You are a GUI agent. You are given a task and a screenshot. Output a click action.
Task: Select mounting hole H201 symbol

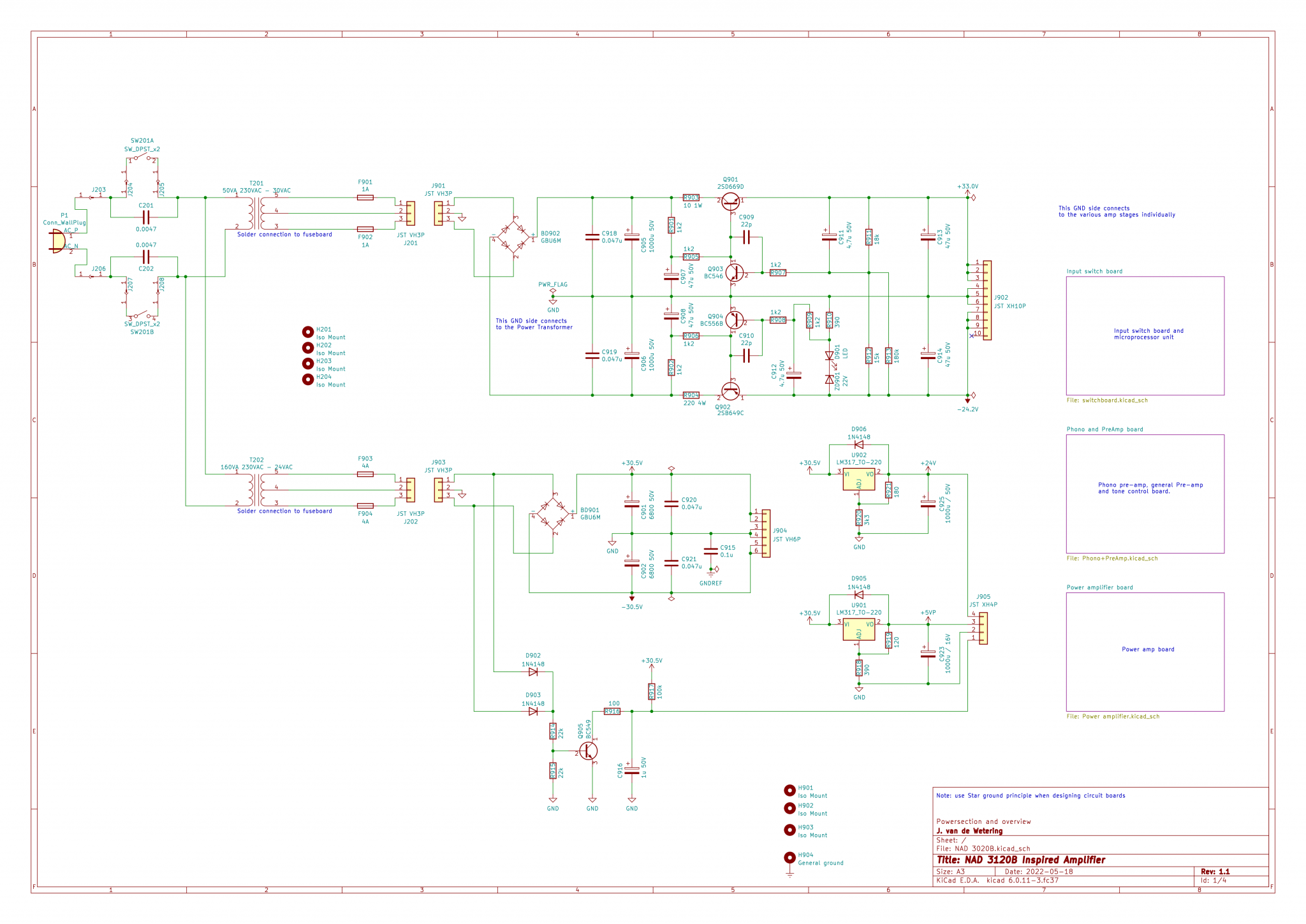click(x=308, y=332)
